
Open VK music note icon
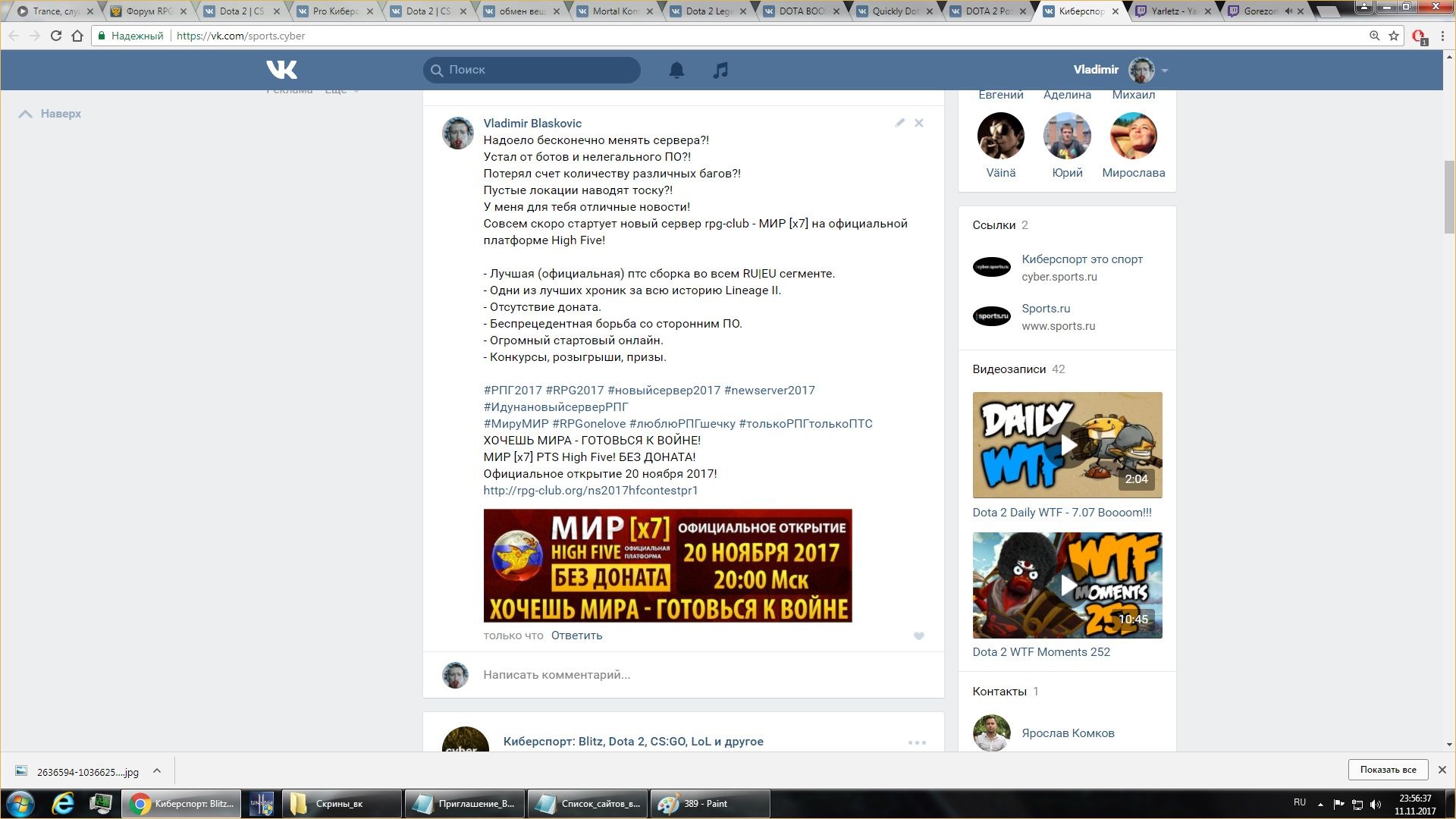720,70
